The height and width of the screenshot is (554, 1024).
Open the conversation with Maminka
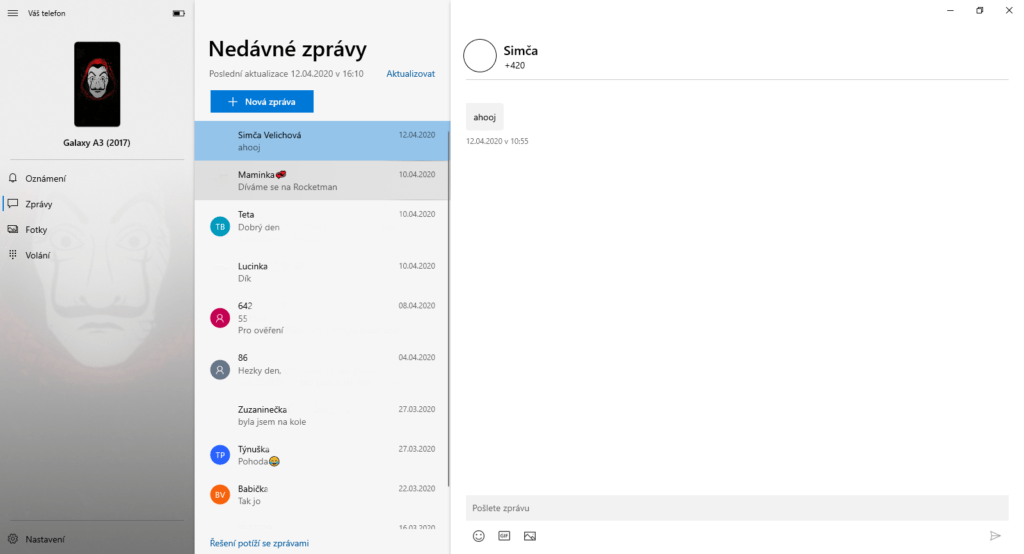tap(320, 180)
